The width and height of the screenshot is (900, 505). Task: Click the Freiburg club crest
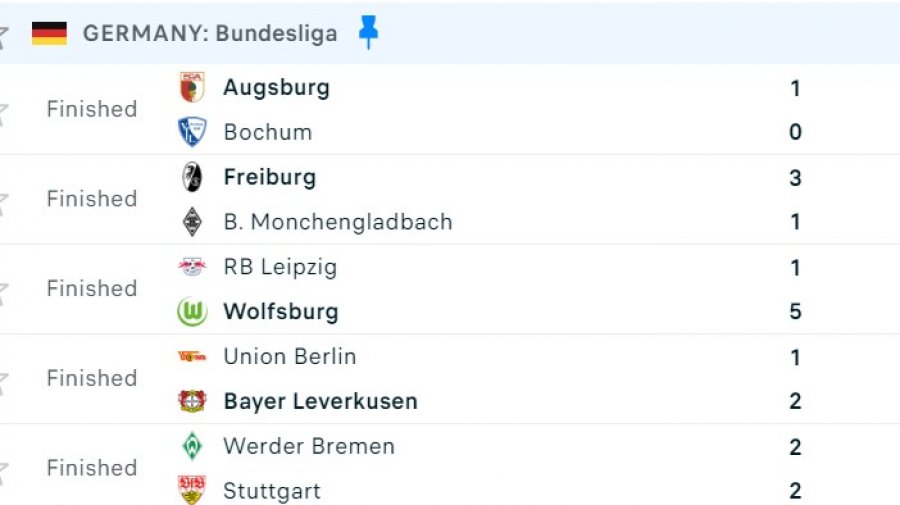coord(192,177)
